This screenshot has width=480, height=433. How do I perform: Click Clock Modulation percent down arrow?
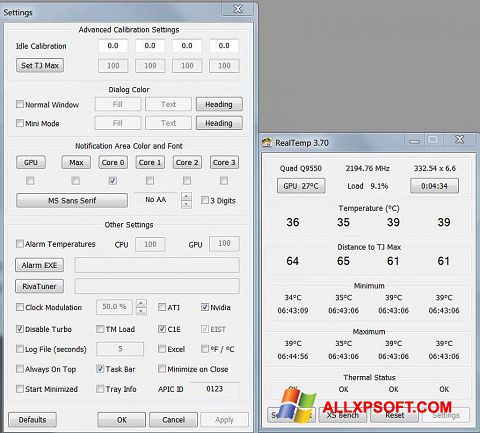141,311
